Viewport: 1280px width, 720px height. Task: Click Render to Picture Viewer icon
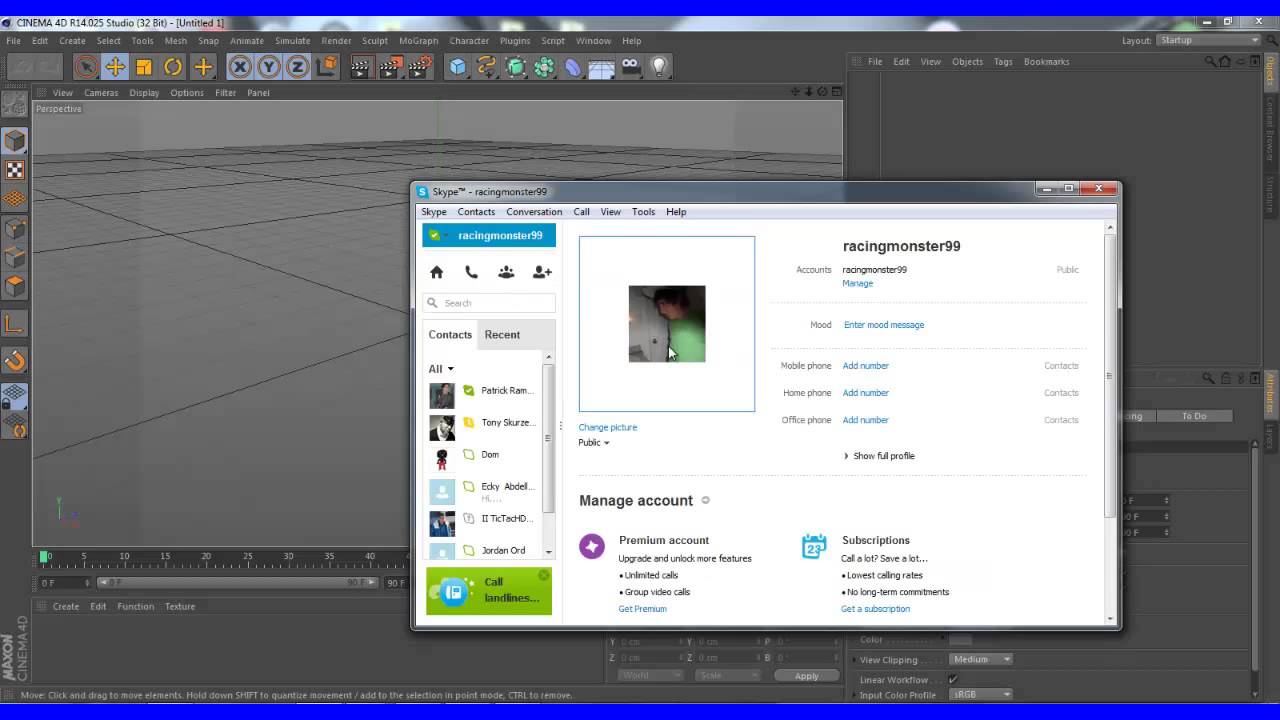pos(390,67)
